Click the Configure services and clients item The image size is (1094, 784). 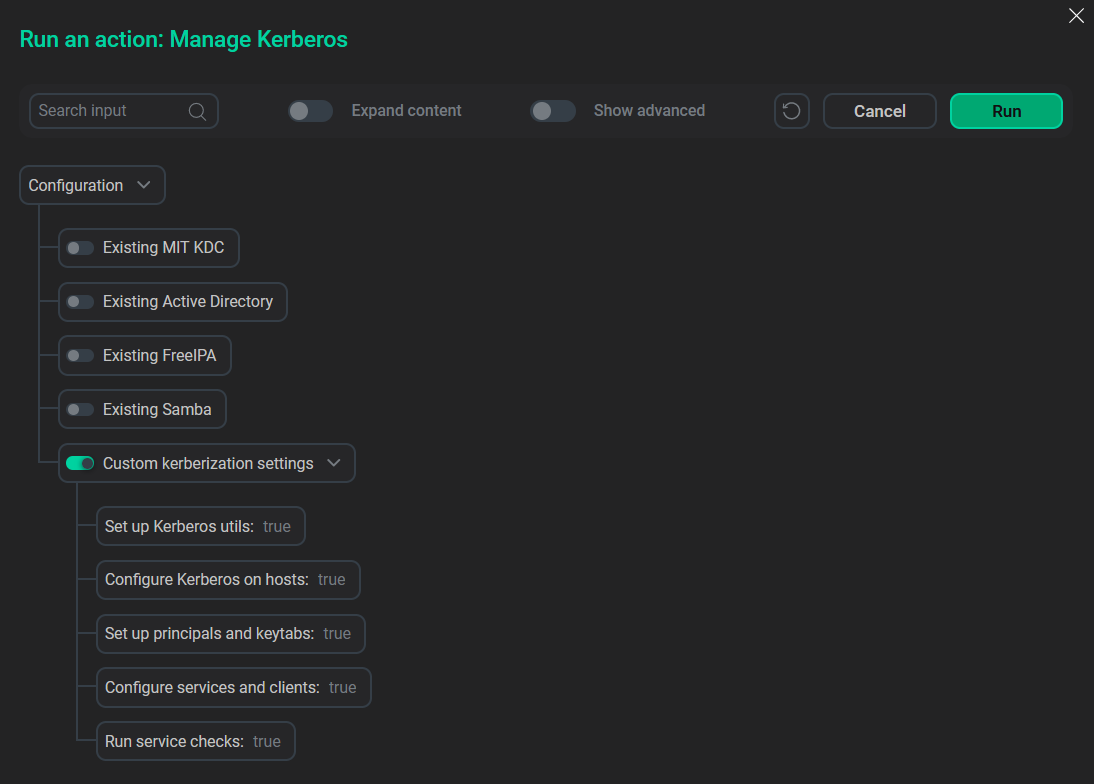coord(233,687)
